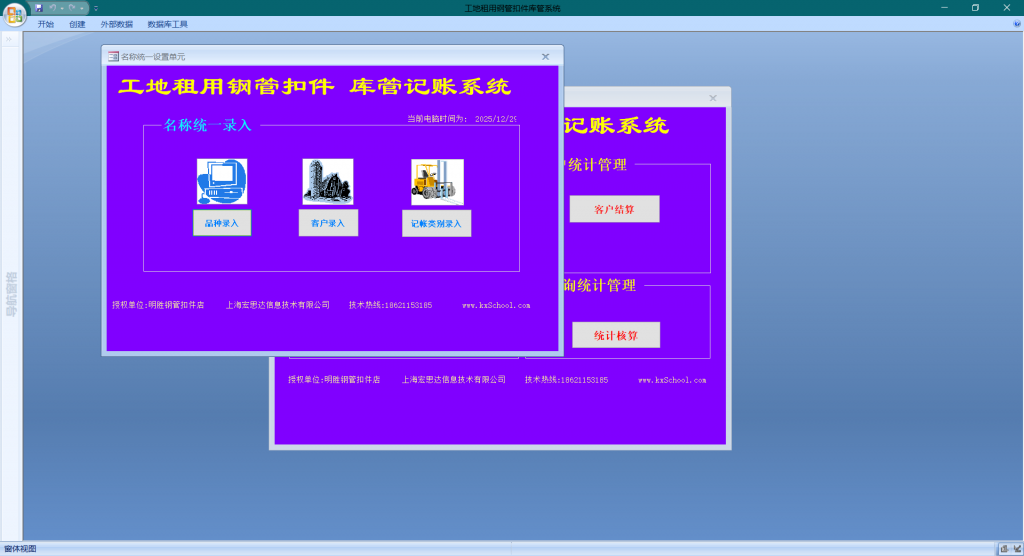The image size is (1024, 556).
Task: Click the computer picture above 品种录入
Action: [222, 181]
